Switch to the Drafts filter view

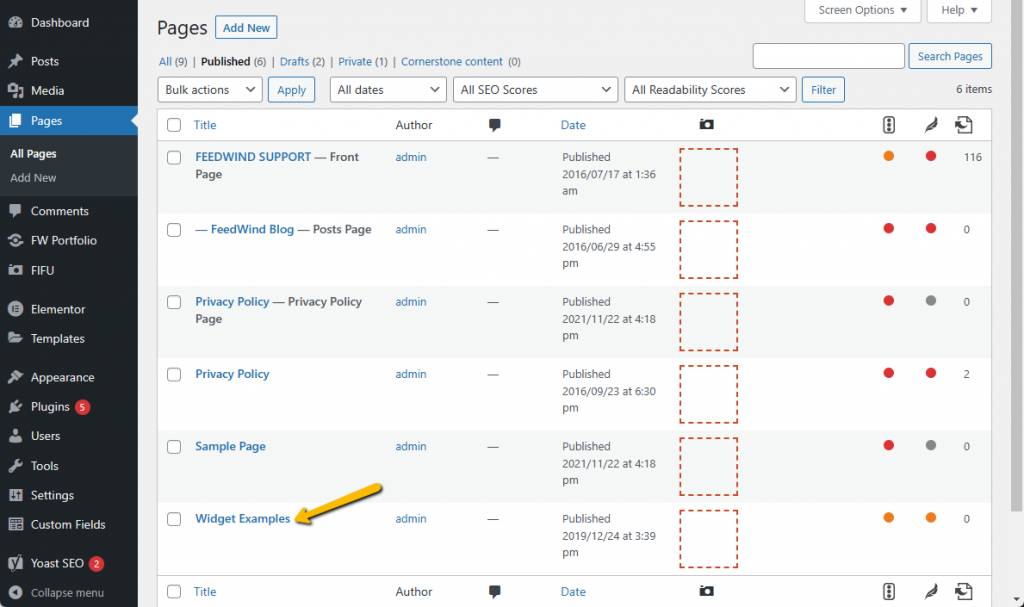pos(296,61)
